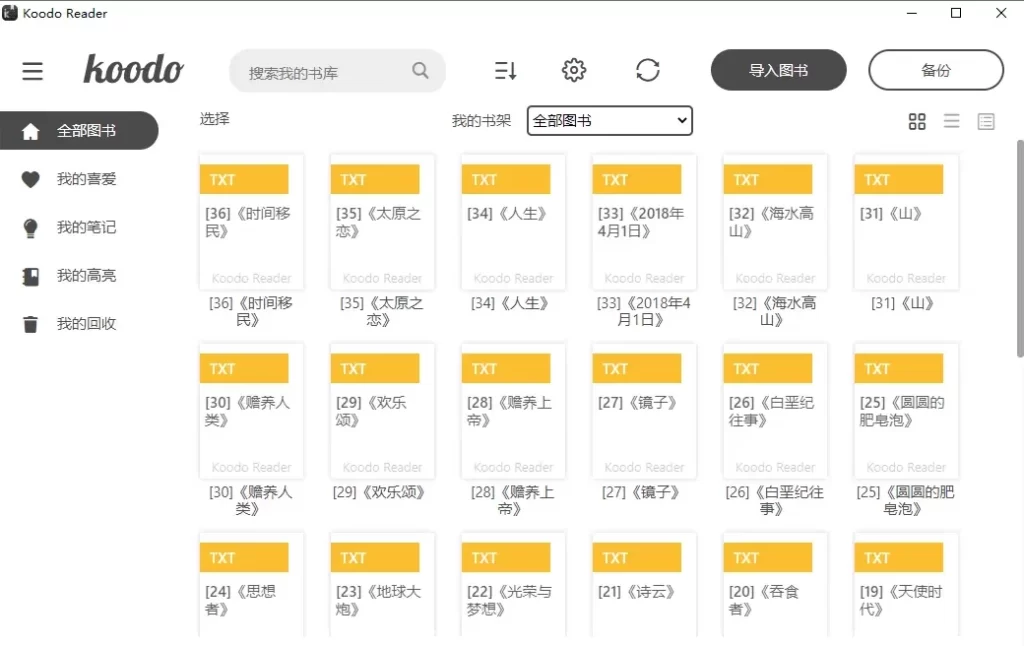Switch to list view layout
Image resolution: width=1024 pixels, height=646 pixels.
951,121
